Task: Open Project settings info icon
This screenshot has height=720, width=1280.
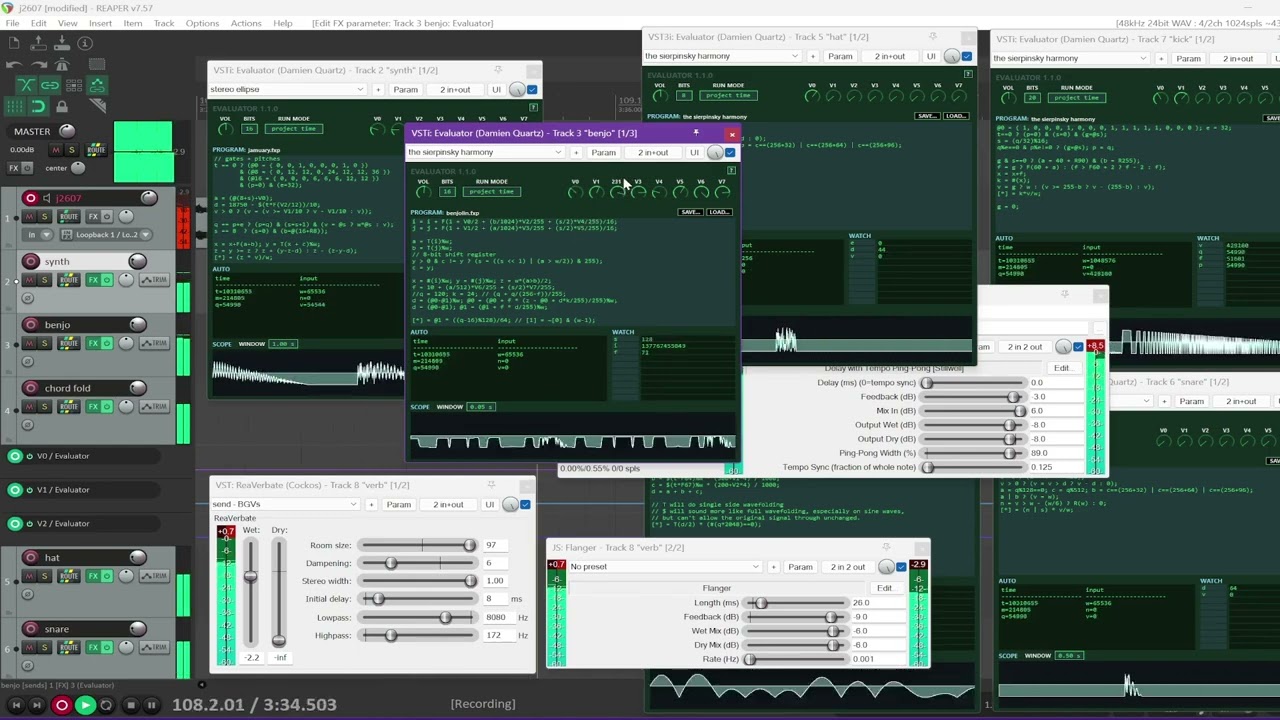Action: click(85, 43)
